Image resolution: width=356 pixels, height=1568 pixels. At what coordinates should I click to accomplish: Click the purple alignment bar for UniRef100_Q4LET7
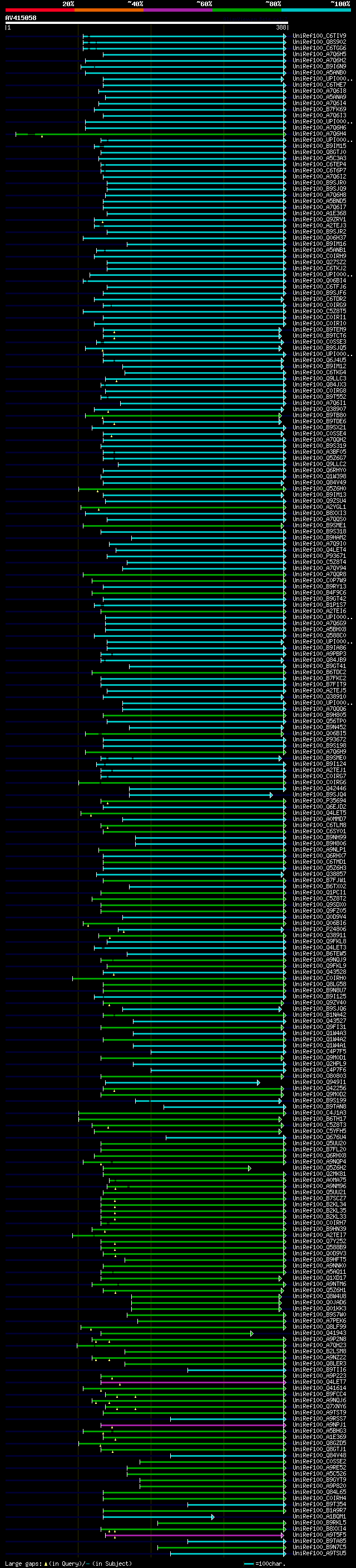click(x=193, y=1382)
